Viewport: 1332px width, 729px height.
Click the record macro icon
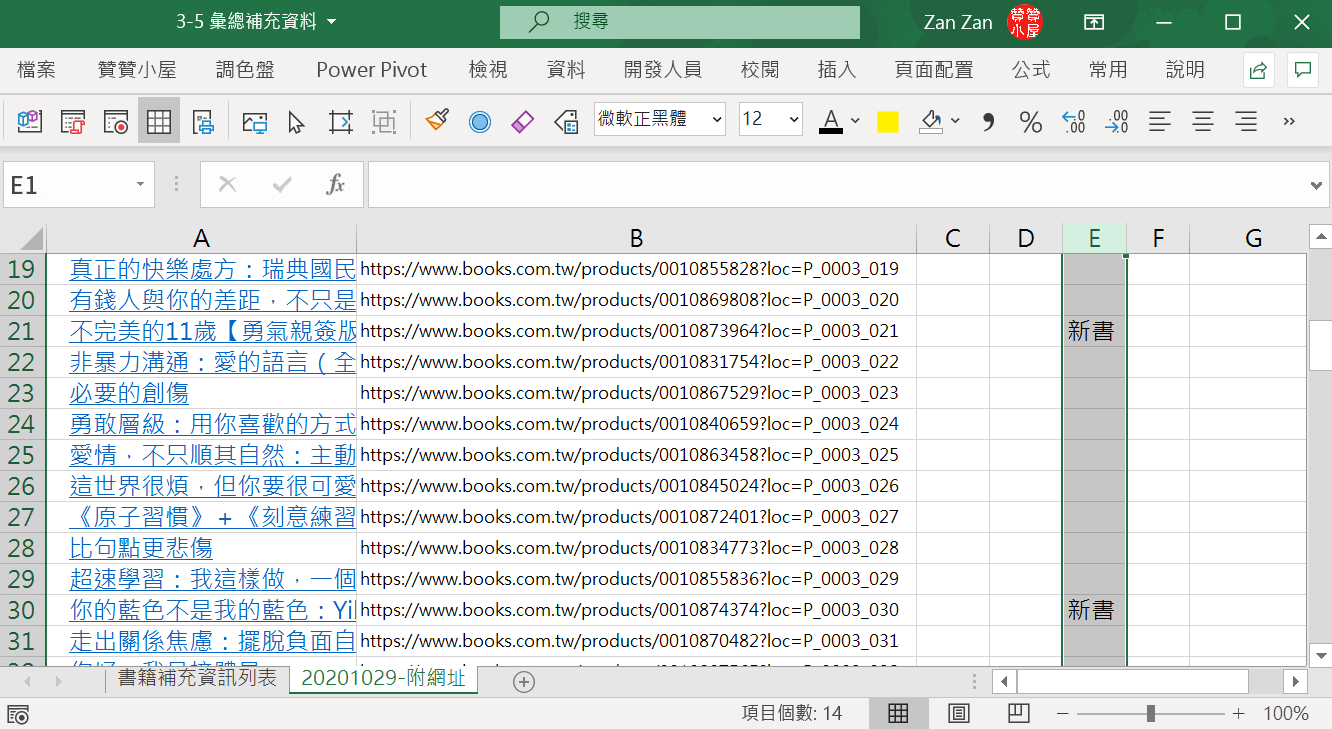tap(116, 121)
